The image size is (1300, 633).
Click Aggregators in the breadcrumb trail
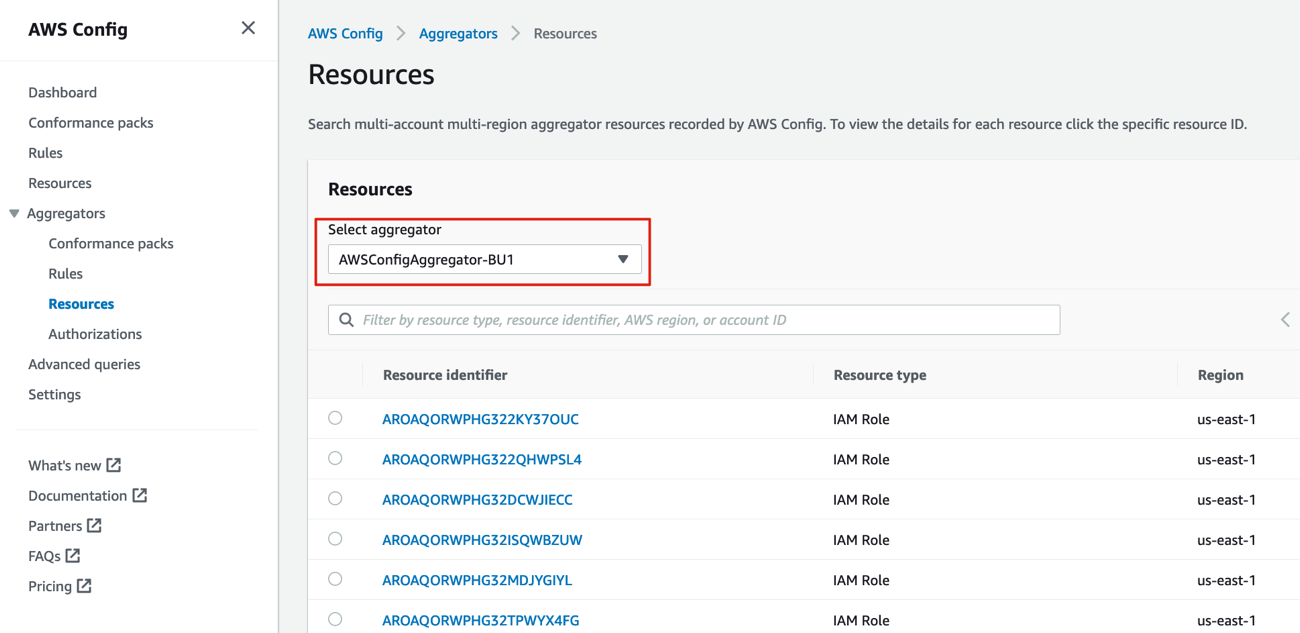(x=458, y=33)
